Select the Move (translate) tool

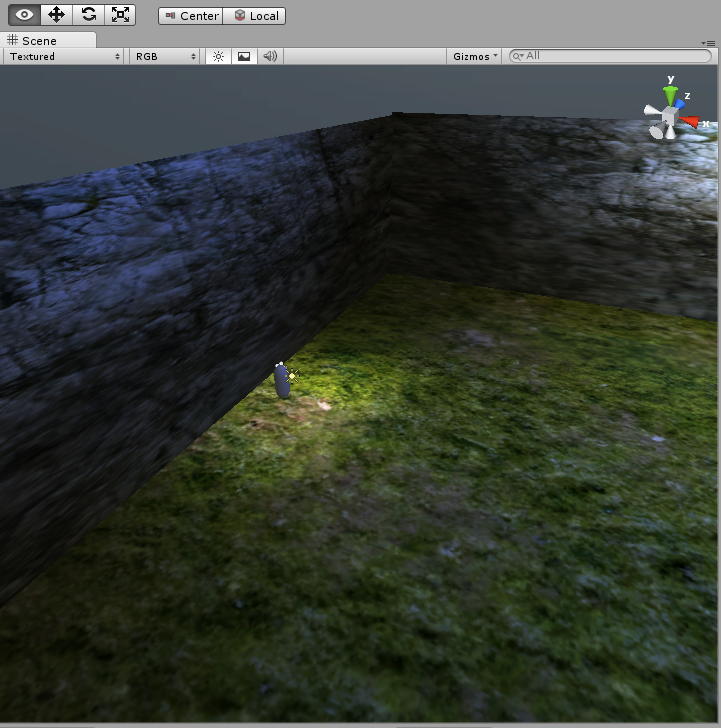[57, 15]
